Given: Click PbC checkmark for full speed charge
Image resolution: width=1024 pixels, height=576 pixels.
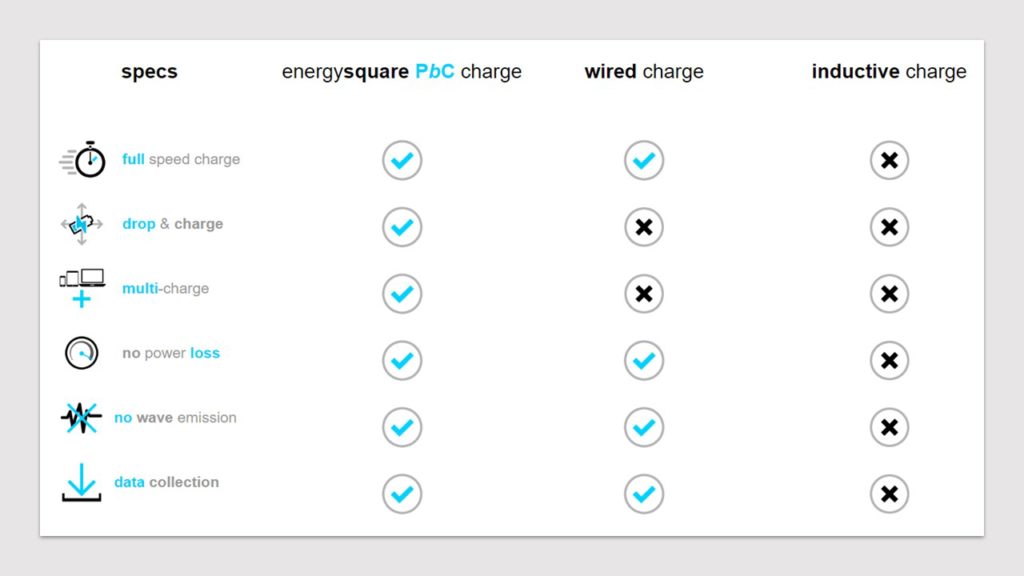Looking at the screenshot, I should pos(402,160).
